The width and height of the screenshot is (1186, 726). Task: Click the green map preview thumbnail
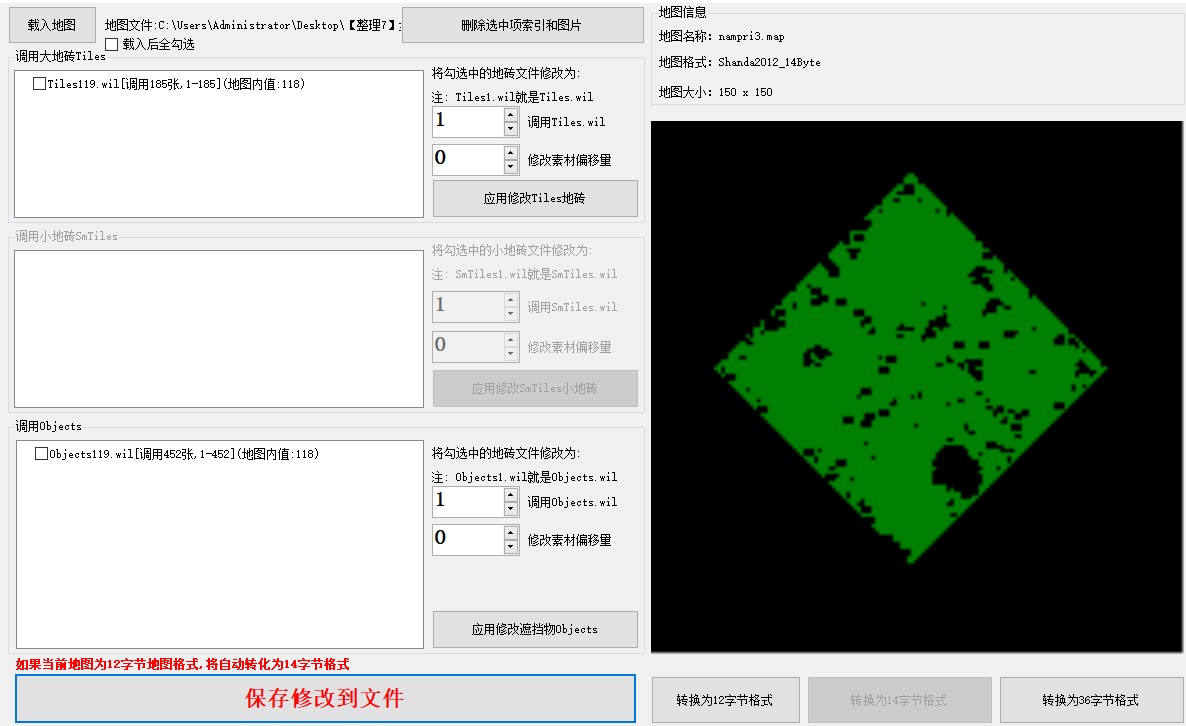point(910,370)
